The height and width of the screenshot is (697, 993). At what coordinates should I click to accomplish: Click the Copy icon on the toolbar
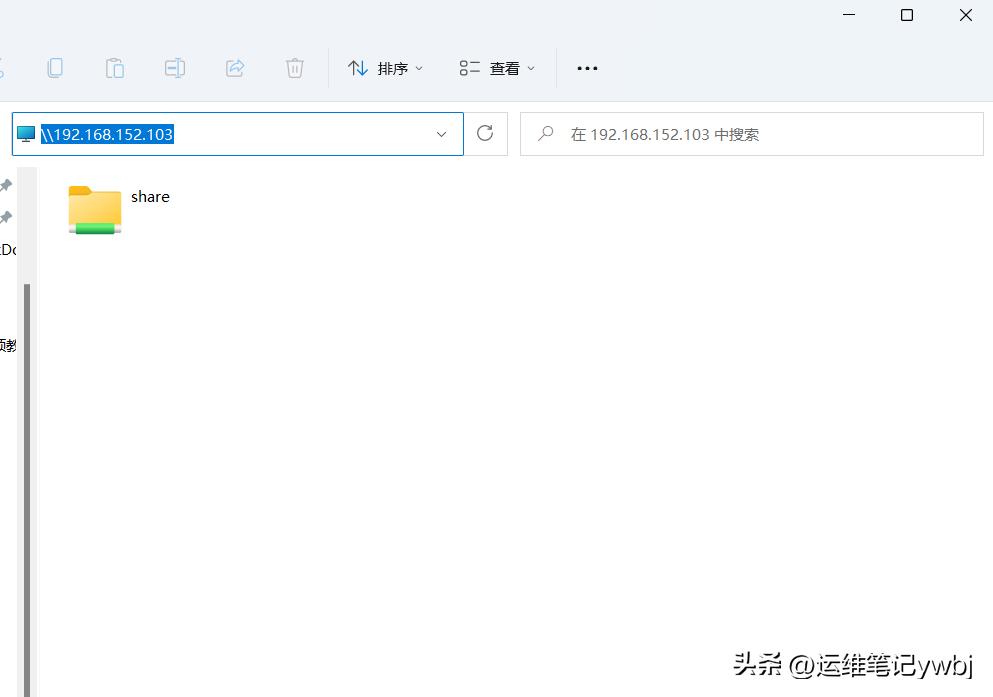click(55, 68)
